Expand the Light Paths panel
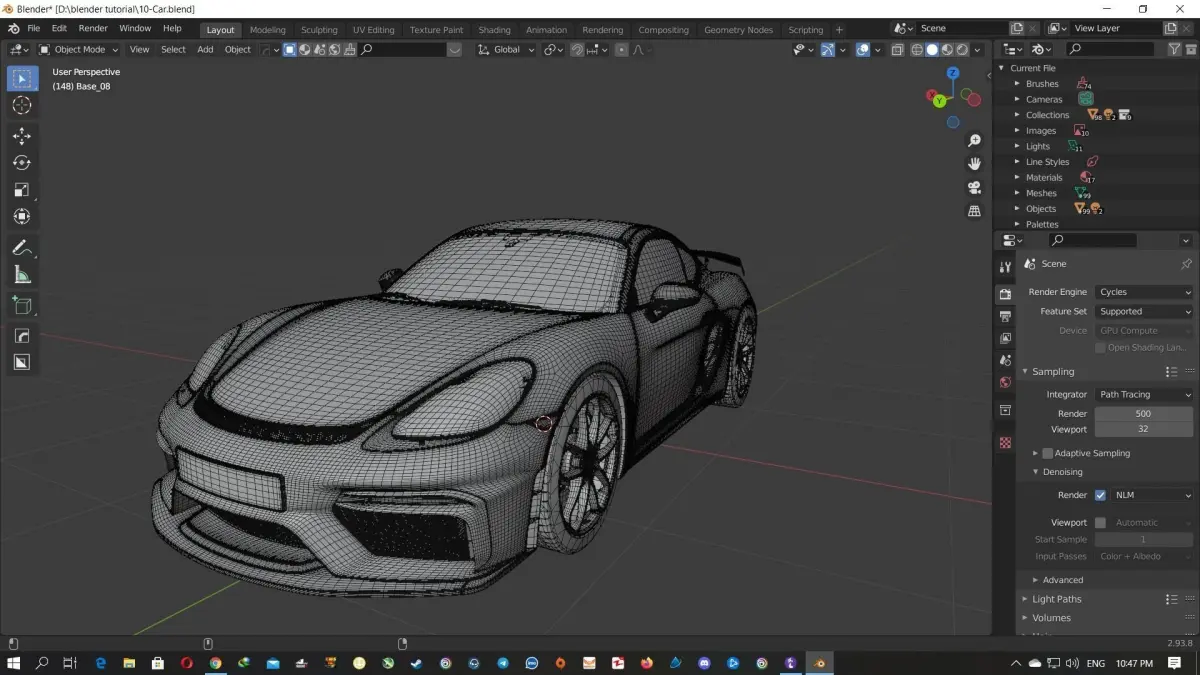1200x675 pixels. (1056, 599)
